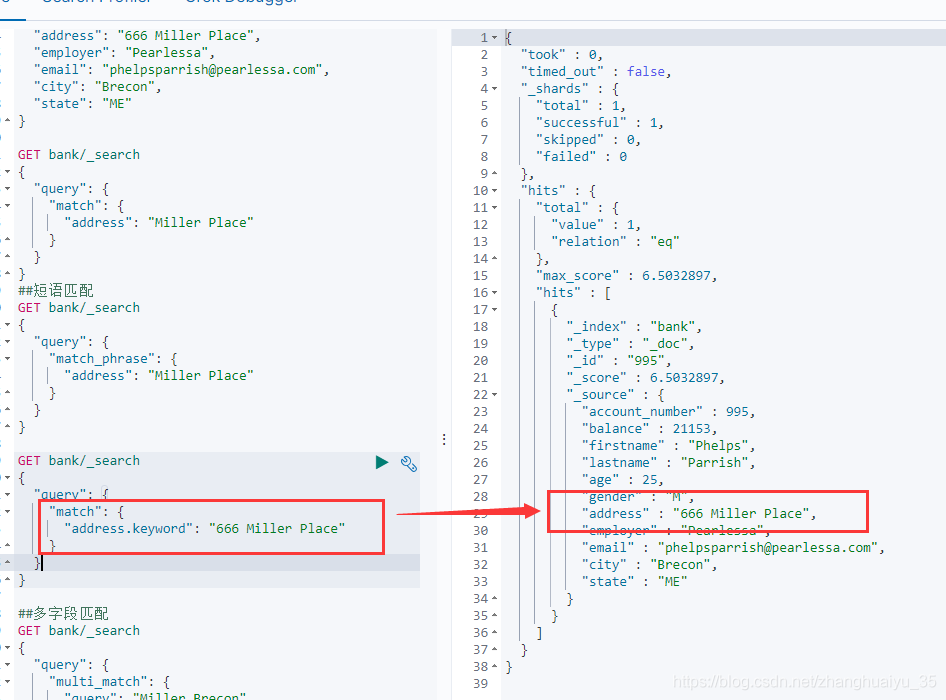Click fold marker at closing brace line 9
This screenshot has width=946, height=700.
495,174
